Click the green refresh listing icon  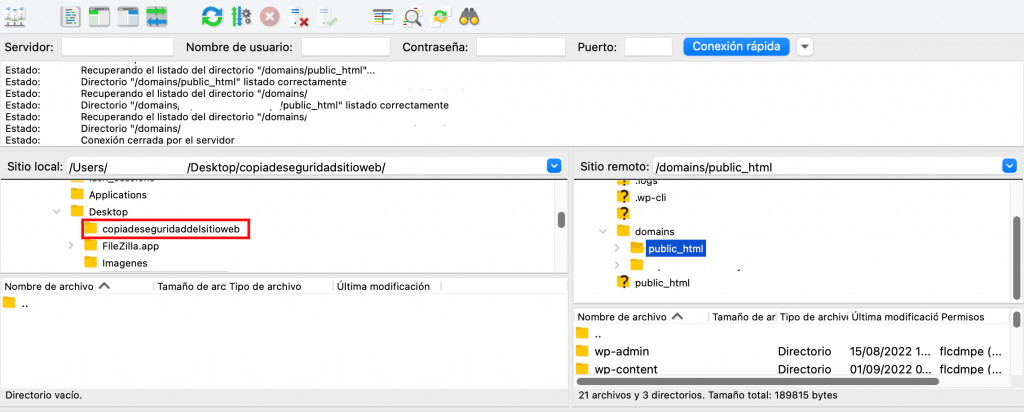212,16
